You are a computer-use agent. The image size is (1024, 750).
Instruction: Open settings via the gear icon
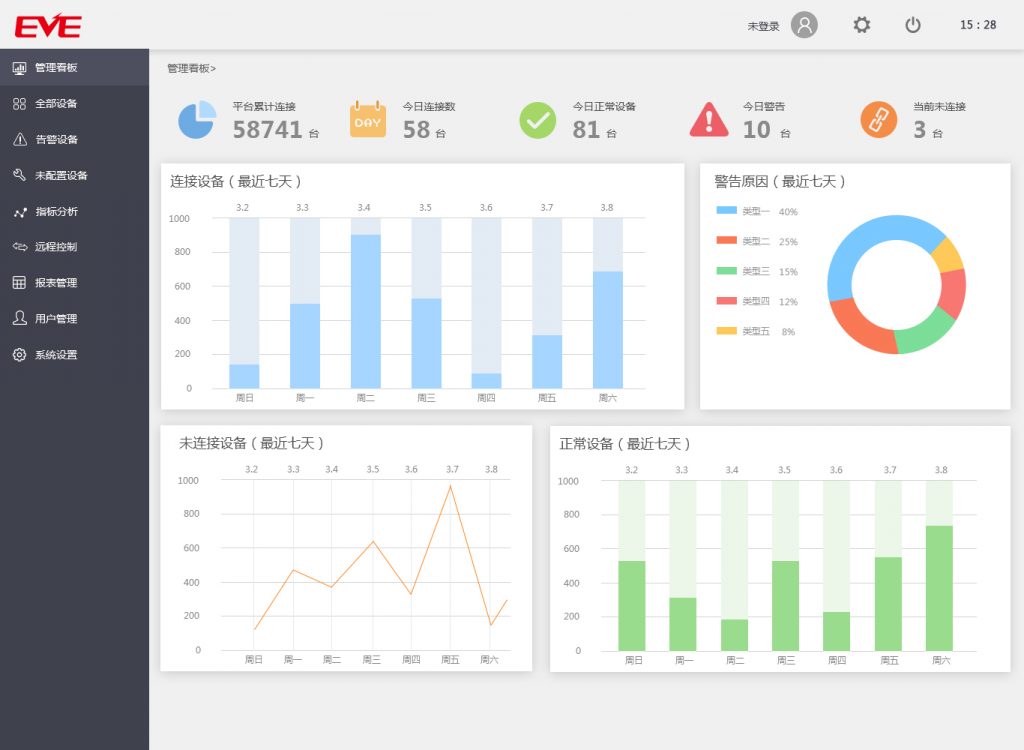tap(861, 25)
